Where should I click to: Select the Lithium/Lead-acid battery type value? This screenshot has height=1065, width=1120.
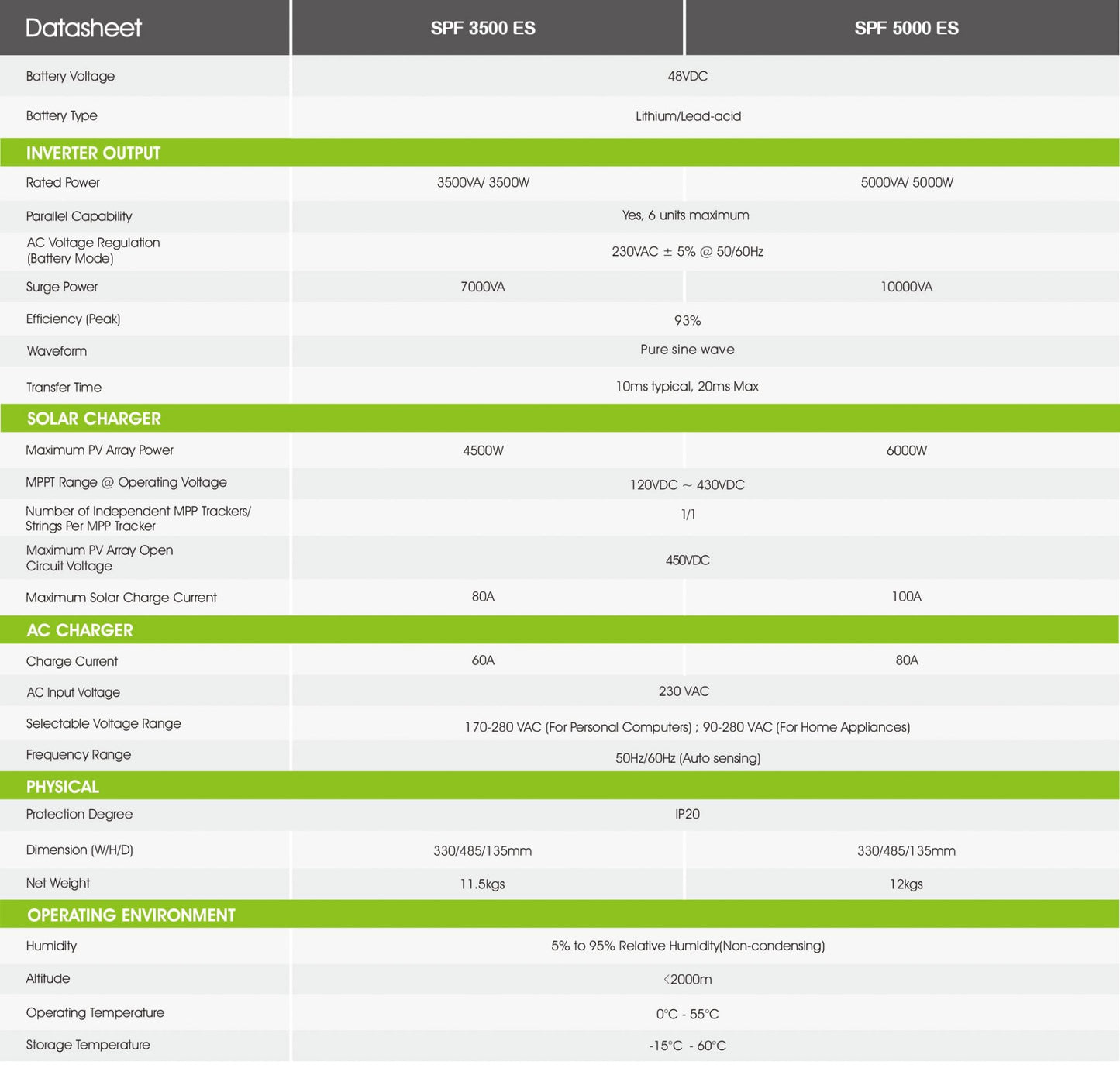pos(688,116)
